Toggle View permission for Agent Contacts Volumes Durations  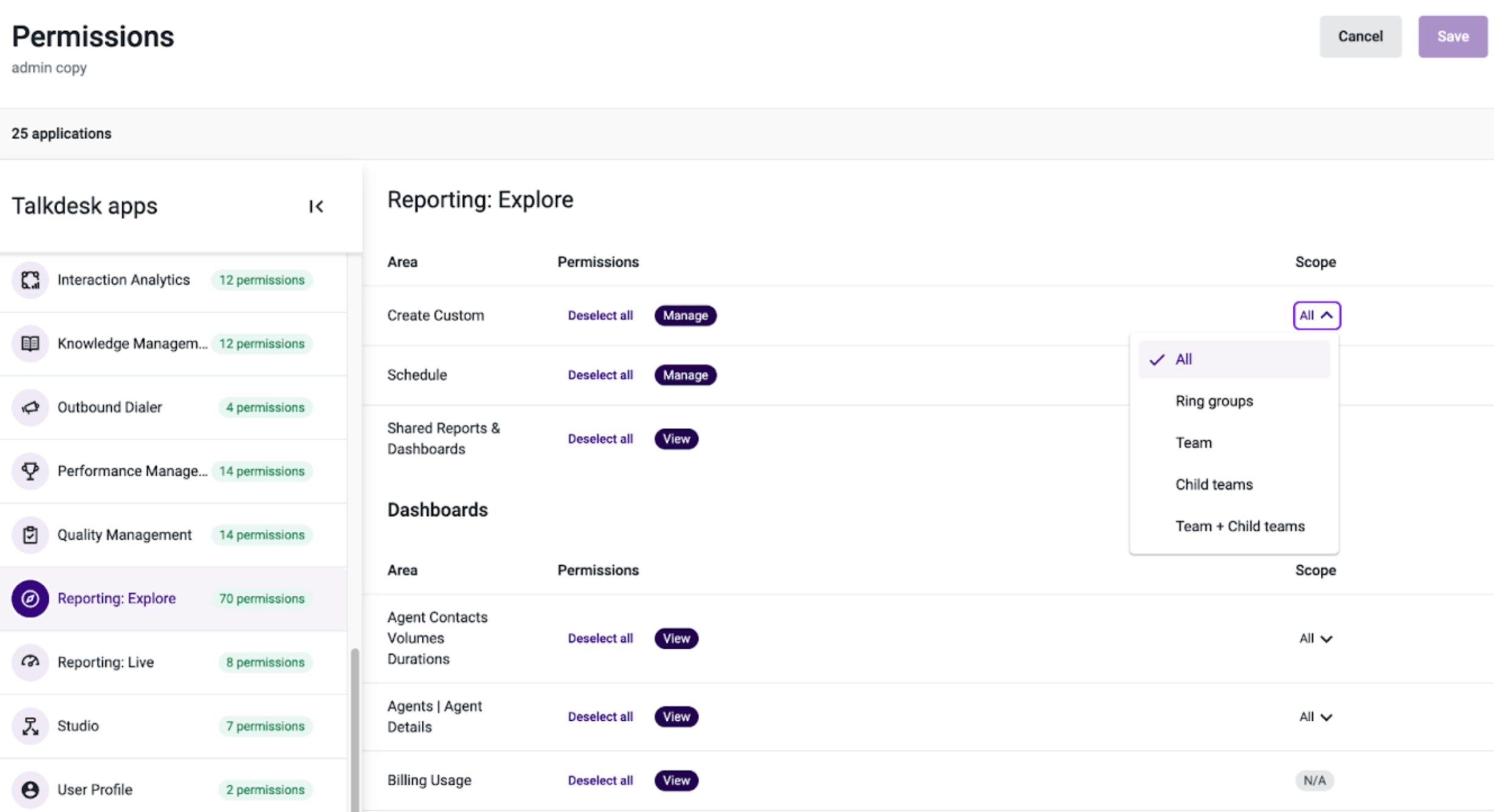pos(676,638)
